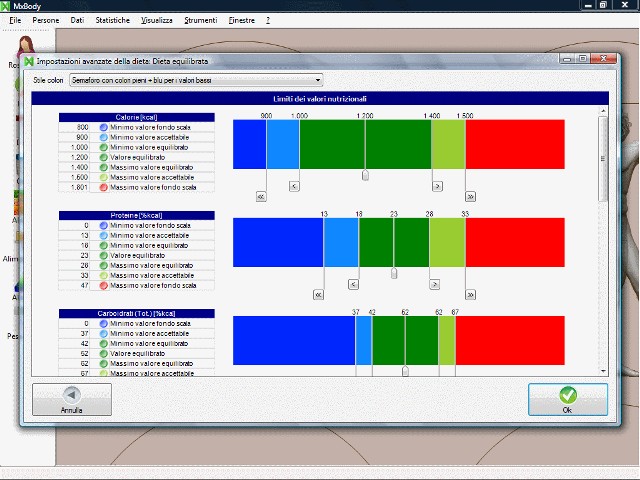
Task: Confirm settings with the Ok button
Action: click(567, 399)
